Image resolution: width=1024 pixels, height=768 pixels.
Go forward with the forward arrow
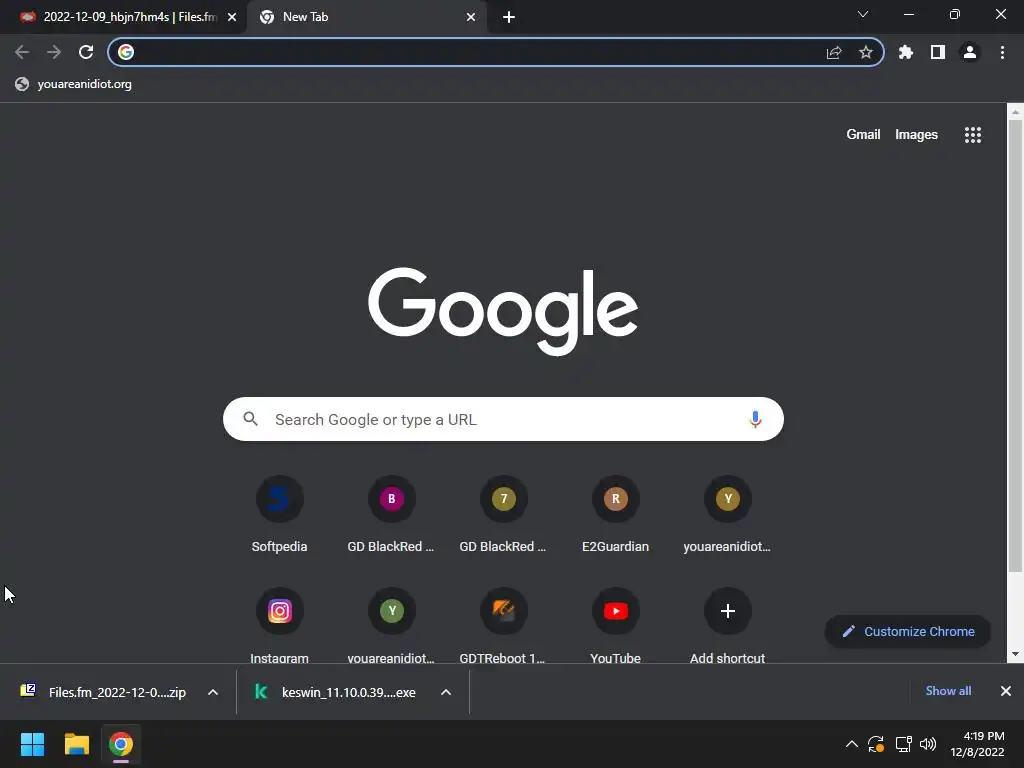[x=54, y=52]
